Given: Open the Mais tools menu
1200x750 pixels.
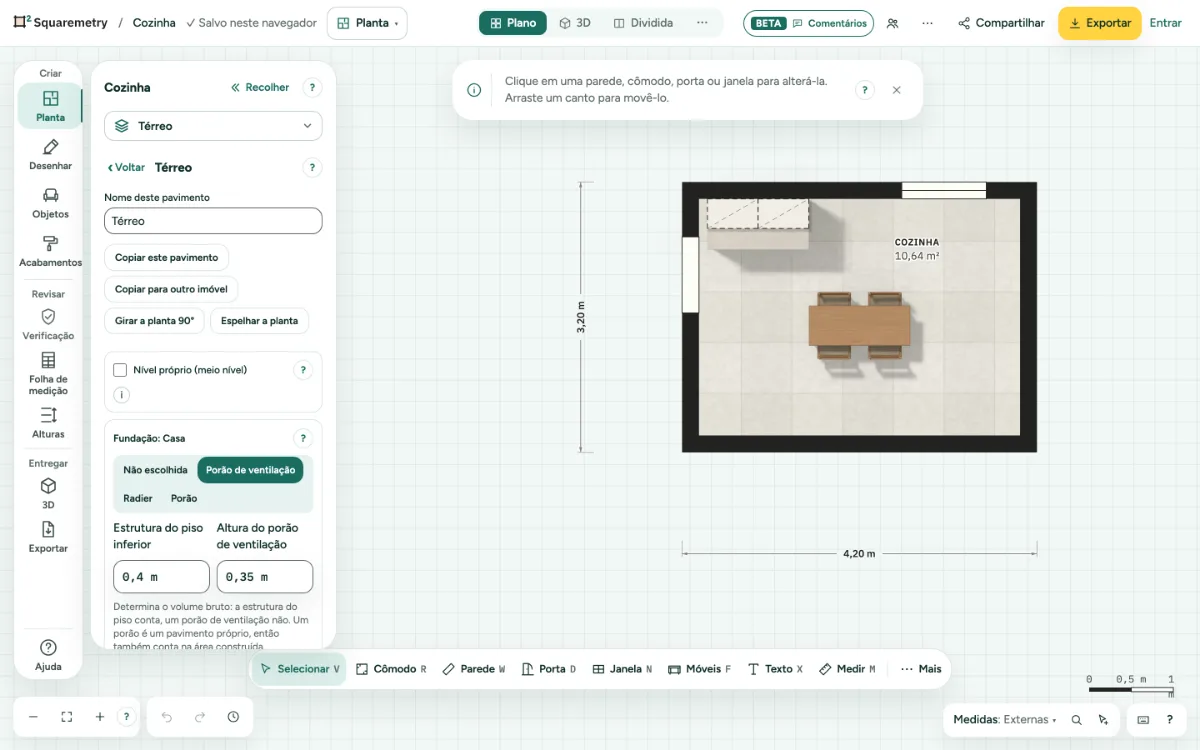Looking at the screenshot, I should tap(921, 669).
